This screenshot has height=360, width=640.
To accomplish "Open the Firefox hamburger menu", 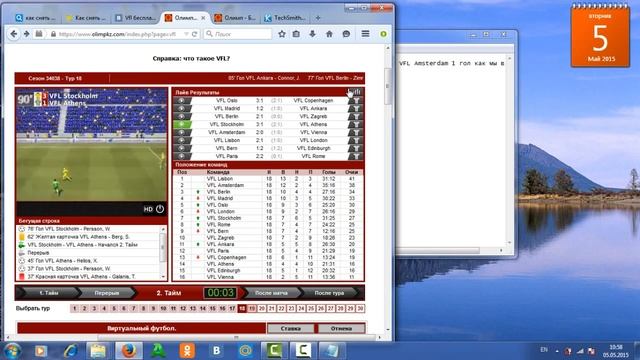I will coord(365,34).
